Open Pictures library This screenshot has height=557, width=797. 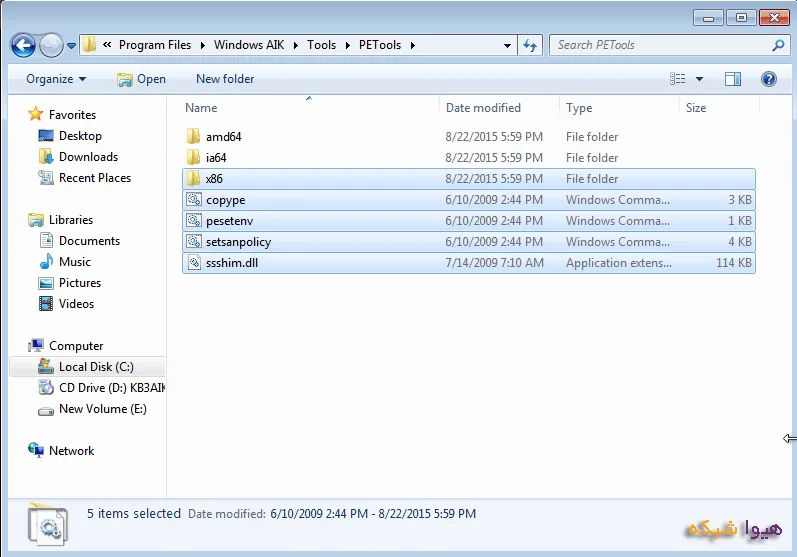click(x=80, y=283)
